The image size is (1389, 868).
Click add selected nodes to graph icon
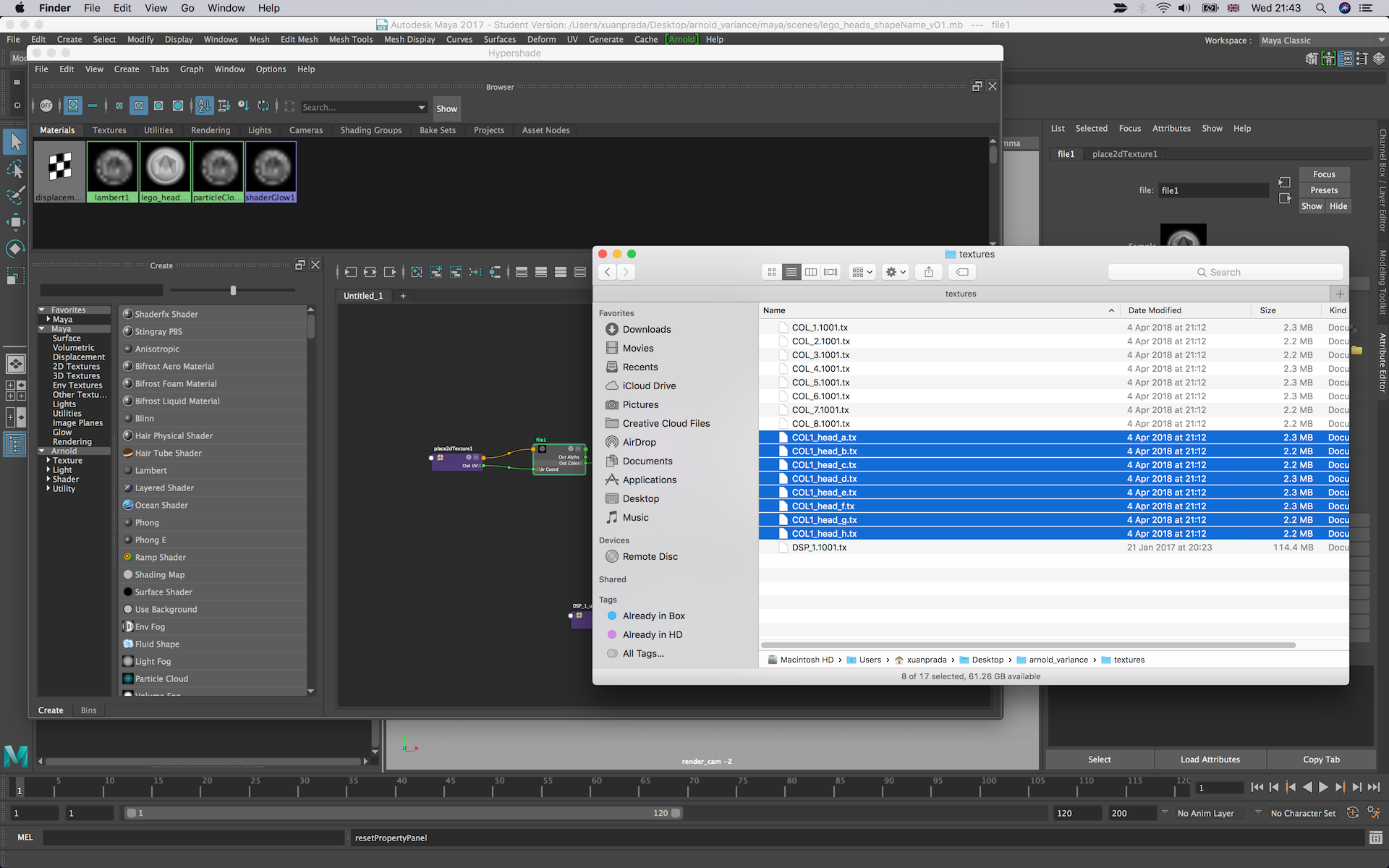point(436,272)
